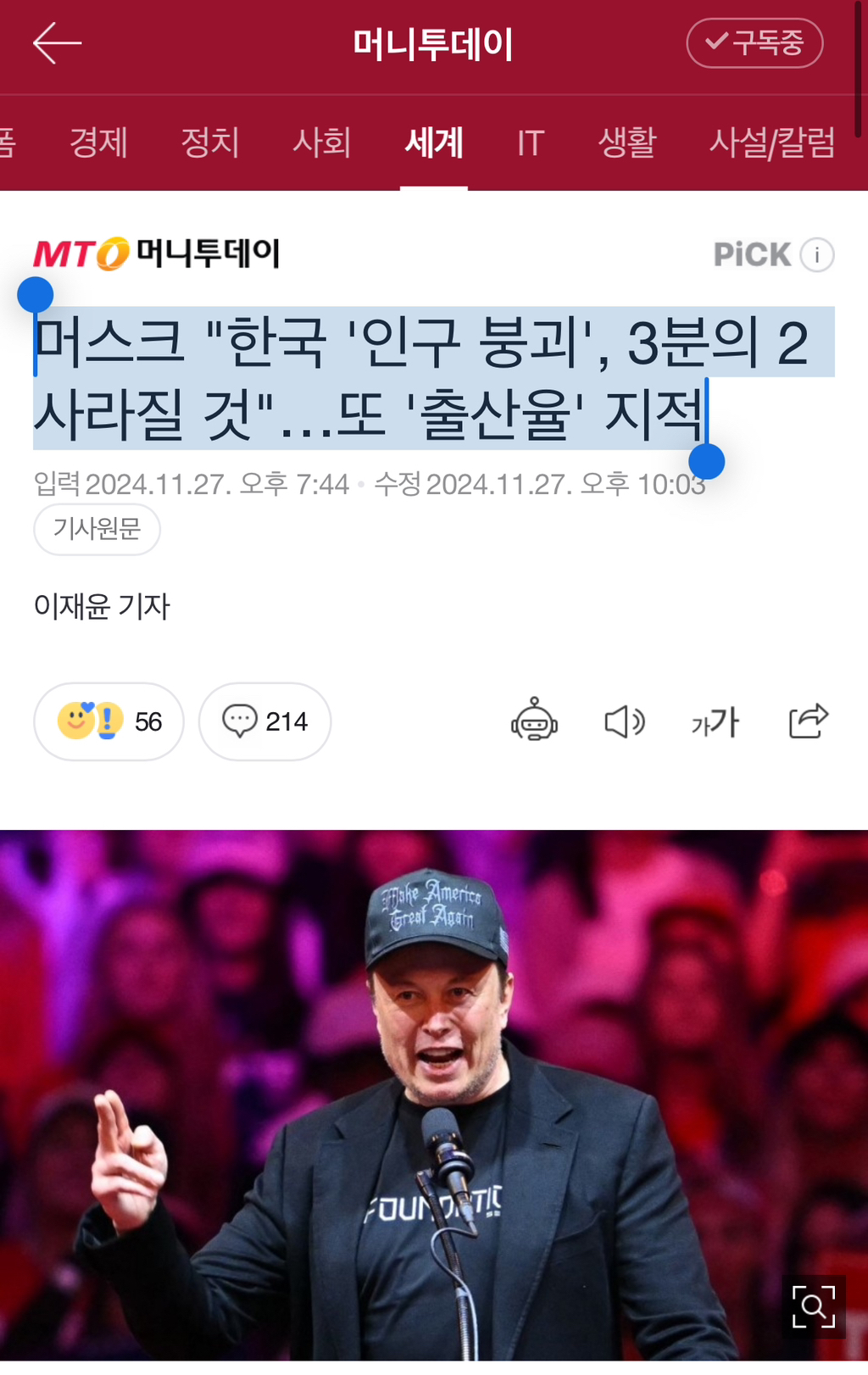This screenshot has height=1375, width=868.
Task: Adjust font size with 가가 icon
Action: tap(715, 722)
